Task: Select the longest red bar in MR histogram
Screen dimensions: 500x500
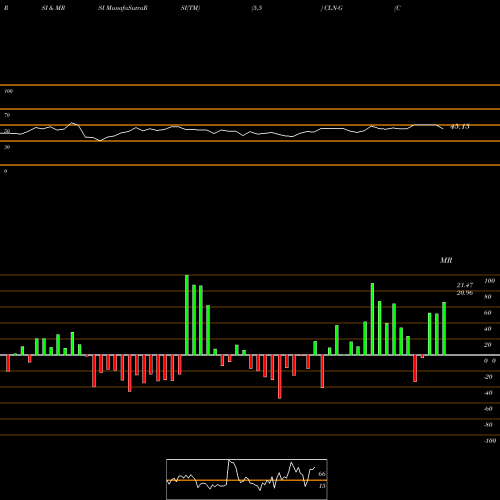Action: [x=279, y=377]
